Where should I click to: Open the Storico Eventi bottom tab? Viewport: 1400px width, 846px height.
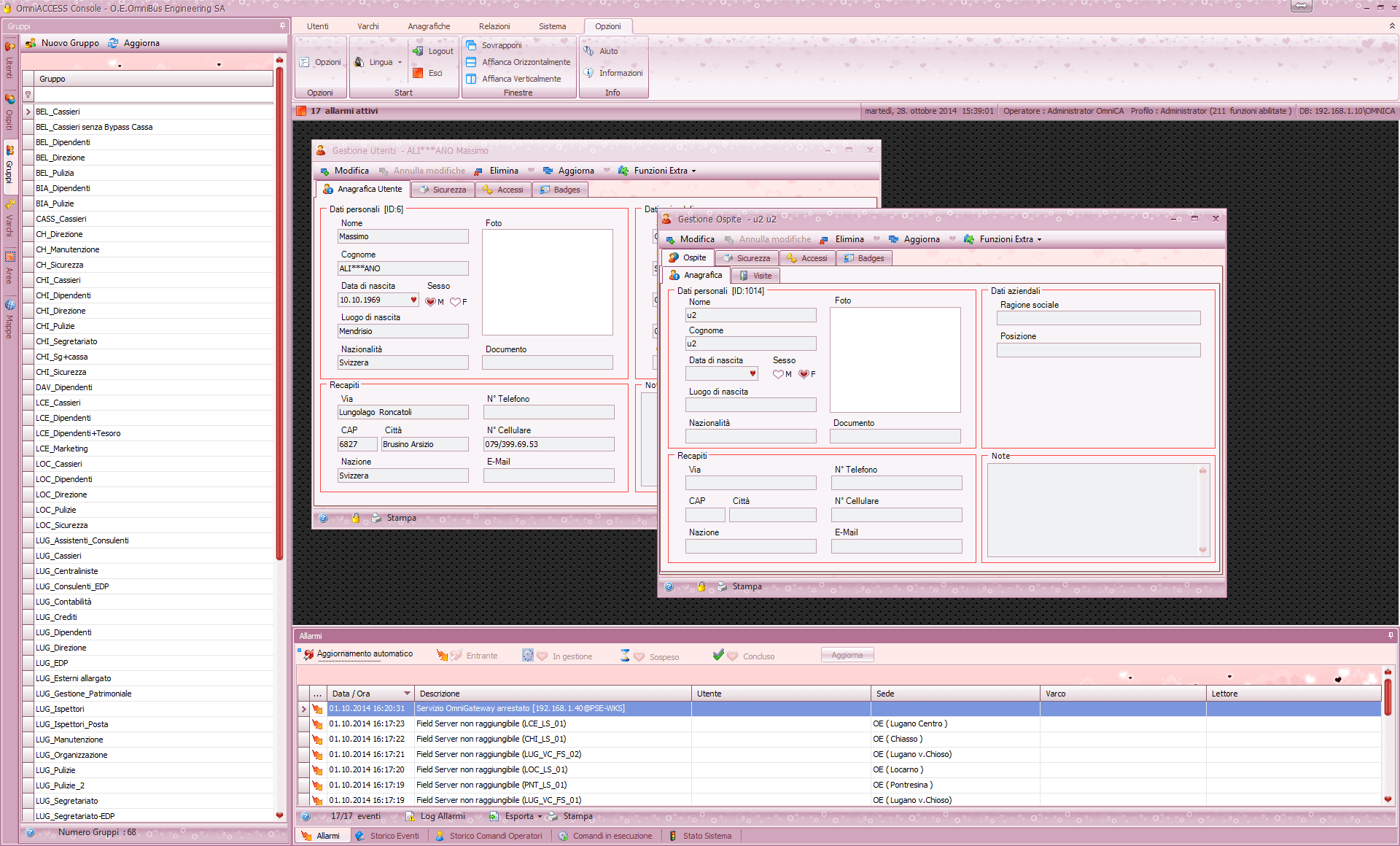(x=387, y=836)
